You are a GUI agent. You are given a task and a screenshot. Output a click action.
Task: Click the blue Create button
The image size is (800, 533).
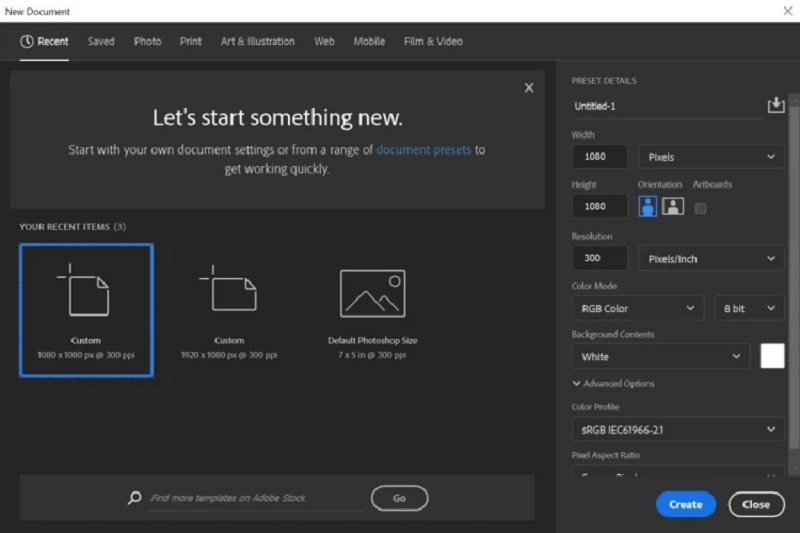(685, 505)
